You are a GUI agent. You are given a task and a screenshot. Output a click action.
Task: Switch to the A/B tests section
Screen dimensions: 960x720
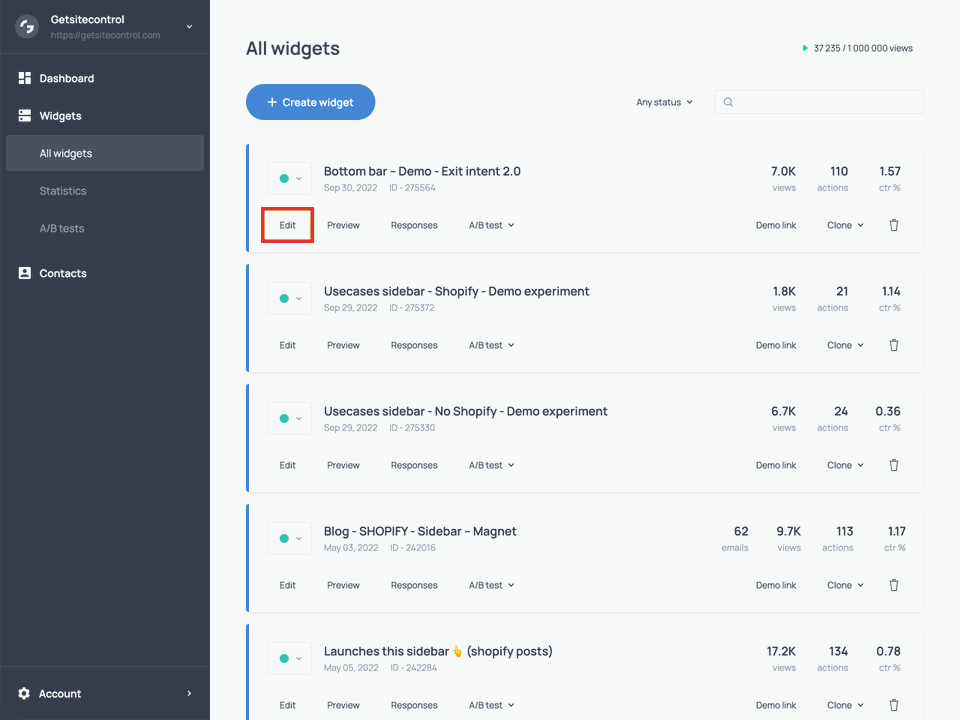point(60,228)
